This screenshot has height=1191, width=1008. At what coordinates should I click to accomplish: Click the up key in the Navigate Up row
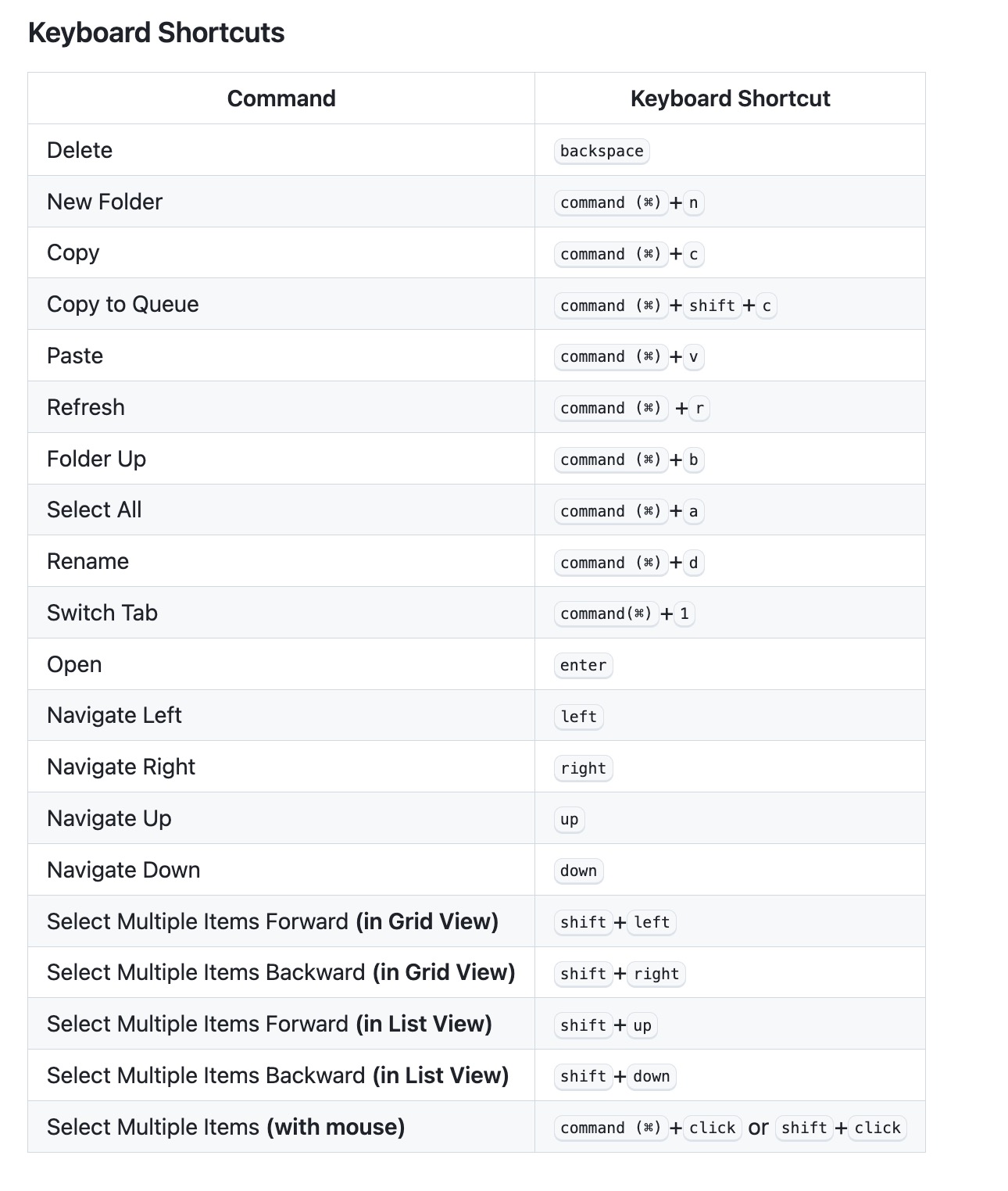coord(569,820)
